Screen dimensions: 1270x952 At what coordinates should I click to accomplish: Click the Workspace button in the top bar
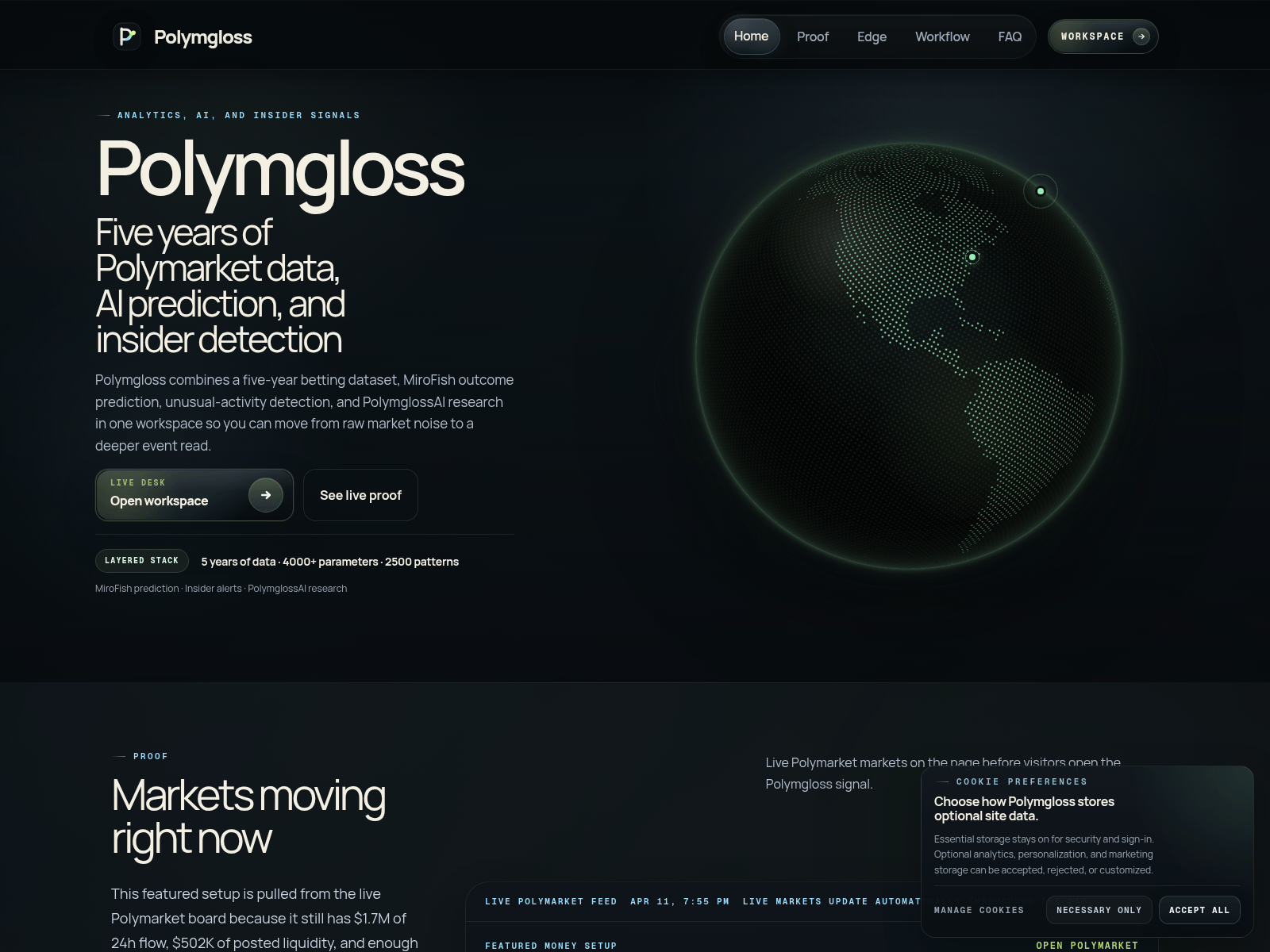[1103, 36]
